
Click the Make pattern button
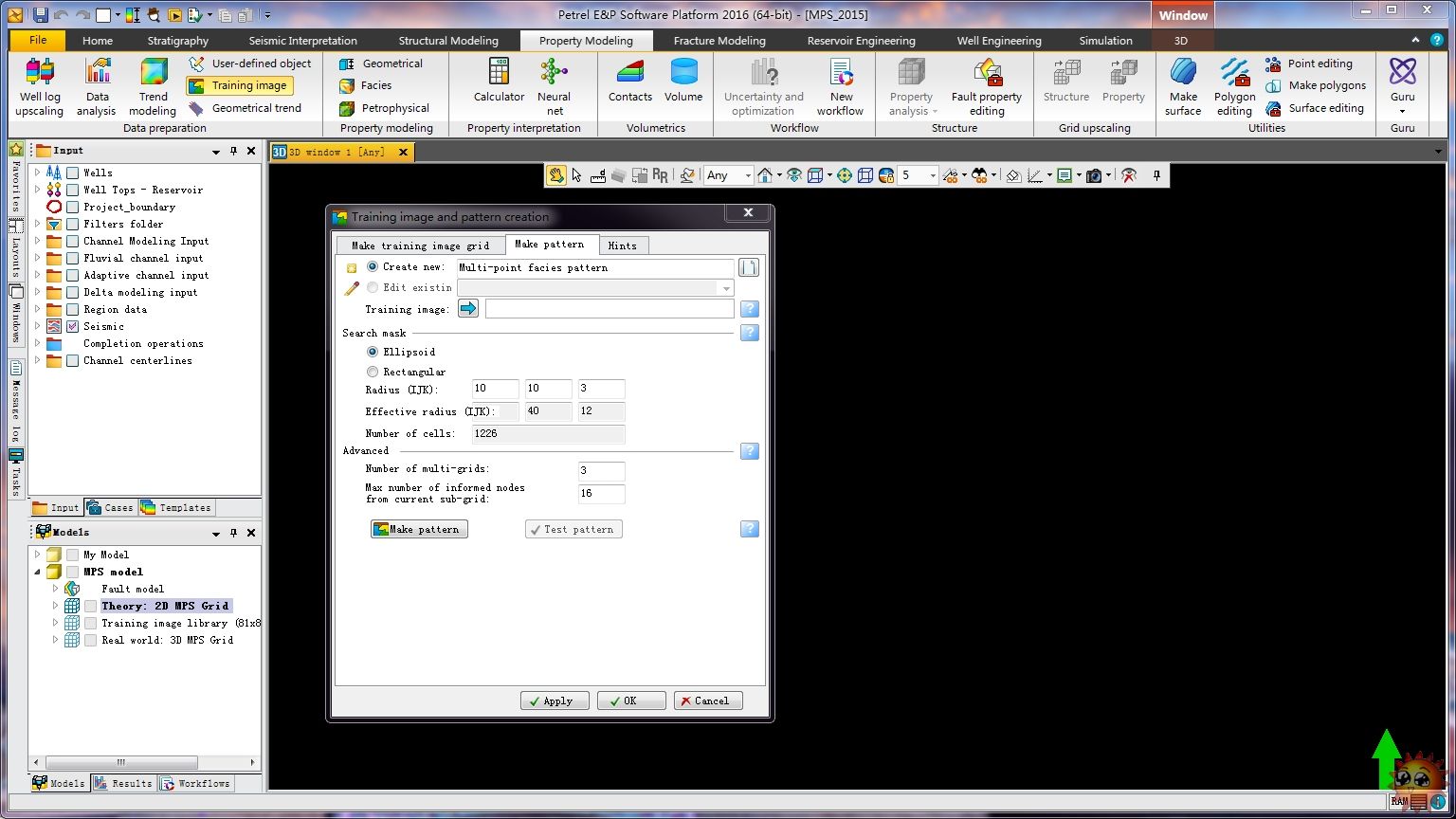pos(419,529)
